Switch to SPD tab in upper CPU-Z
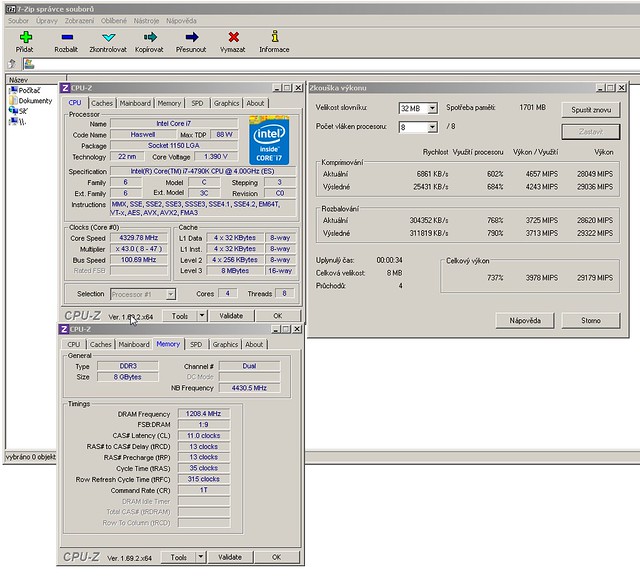The image size is (640, 576). pos(197,103)
